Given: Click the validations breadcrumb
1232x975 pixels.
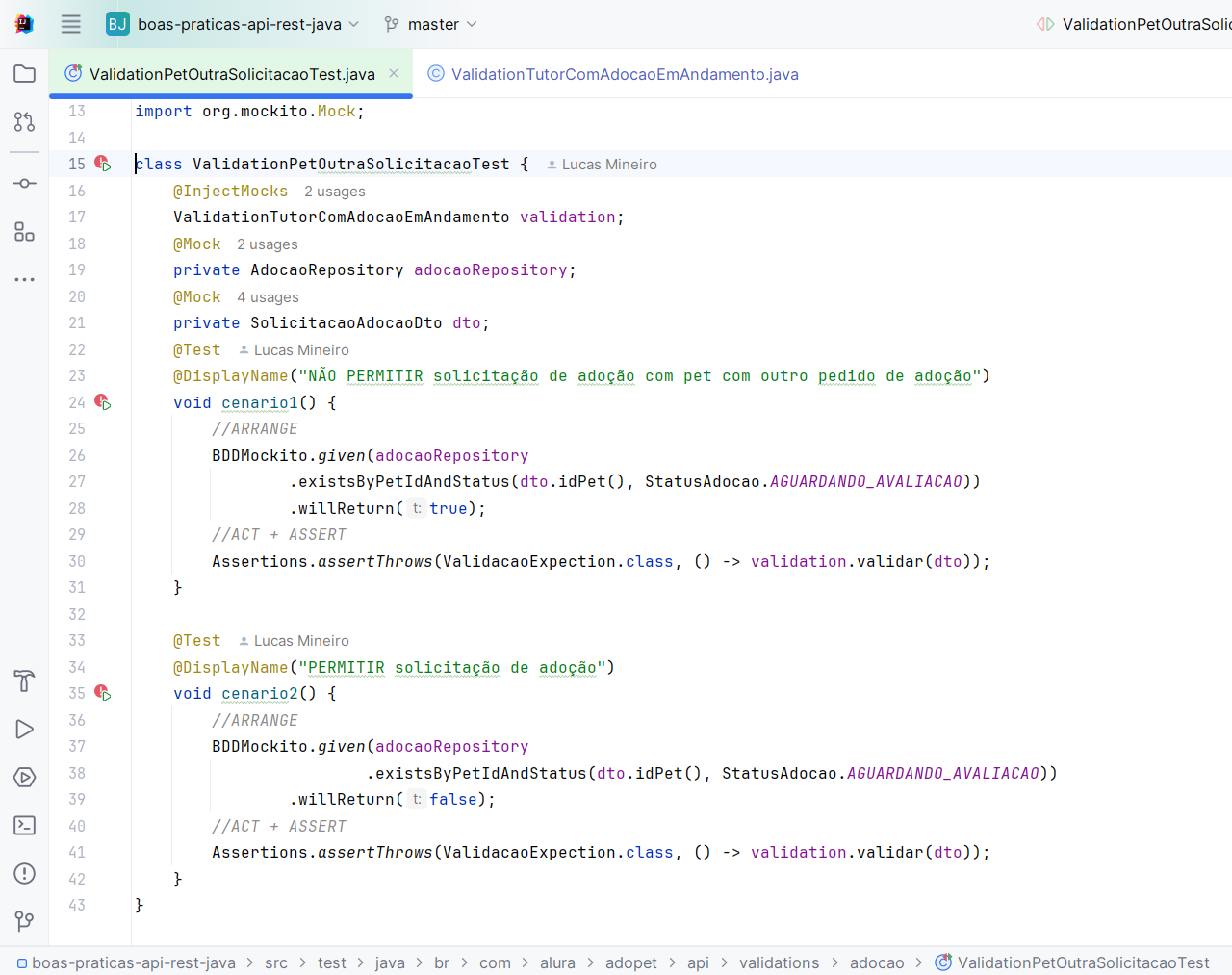Looking at the screenshot, I should pos(780,962).
